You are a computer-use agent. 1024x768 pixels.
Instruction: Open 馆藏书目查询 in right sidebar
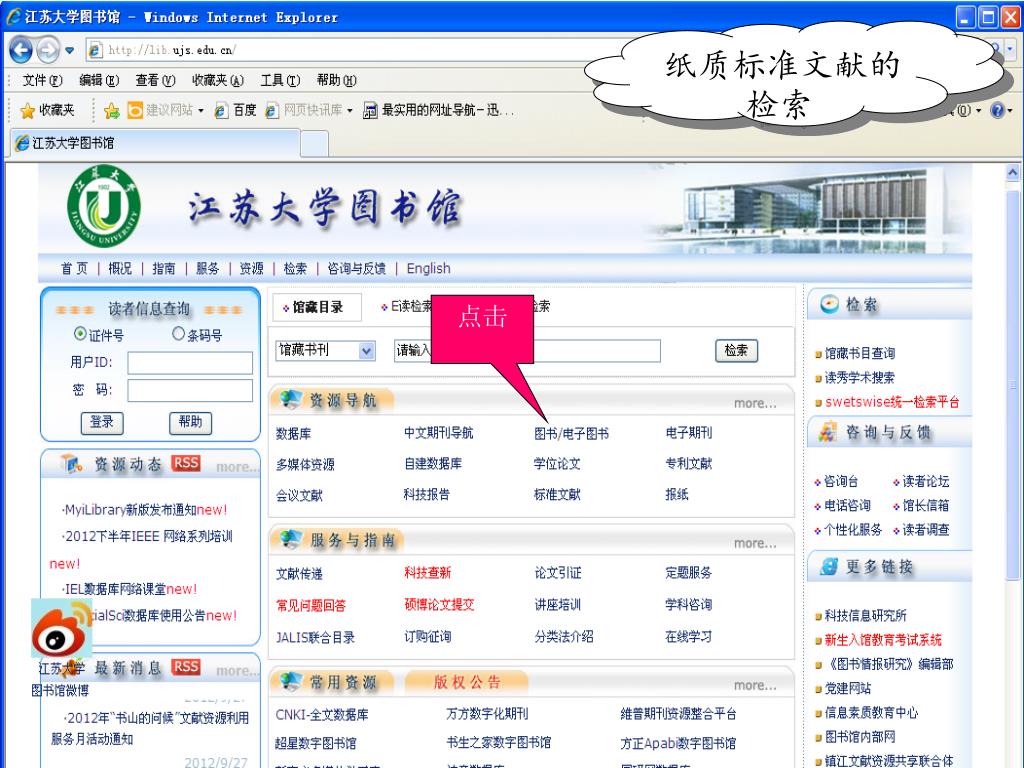pos(859,353)
